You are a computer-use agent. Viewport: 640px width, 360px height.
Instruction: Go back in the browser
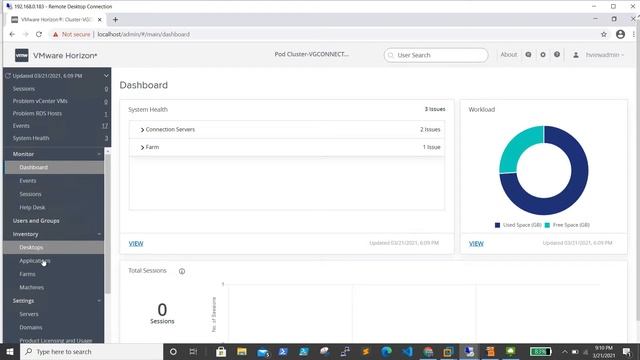coord(12,34)
